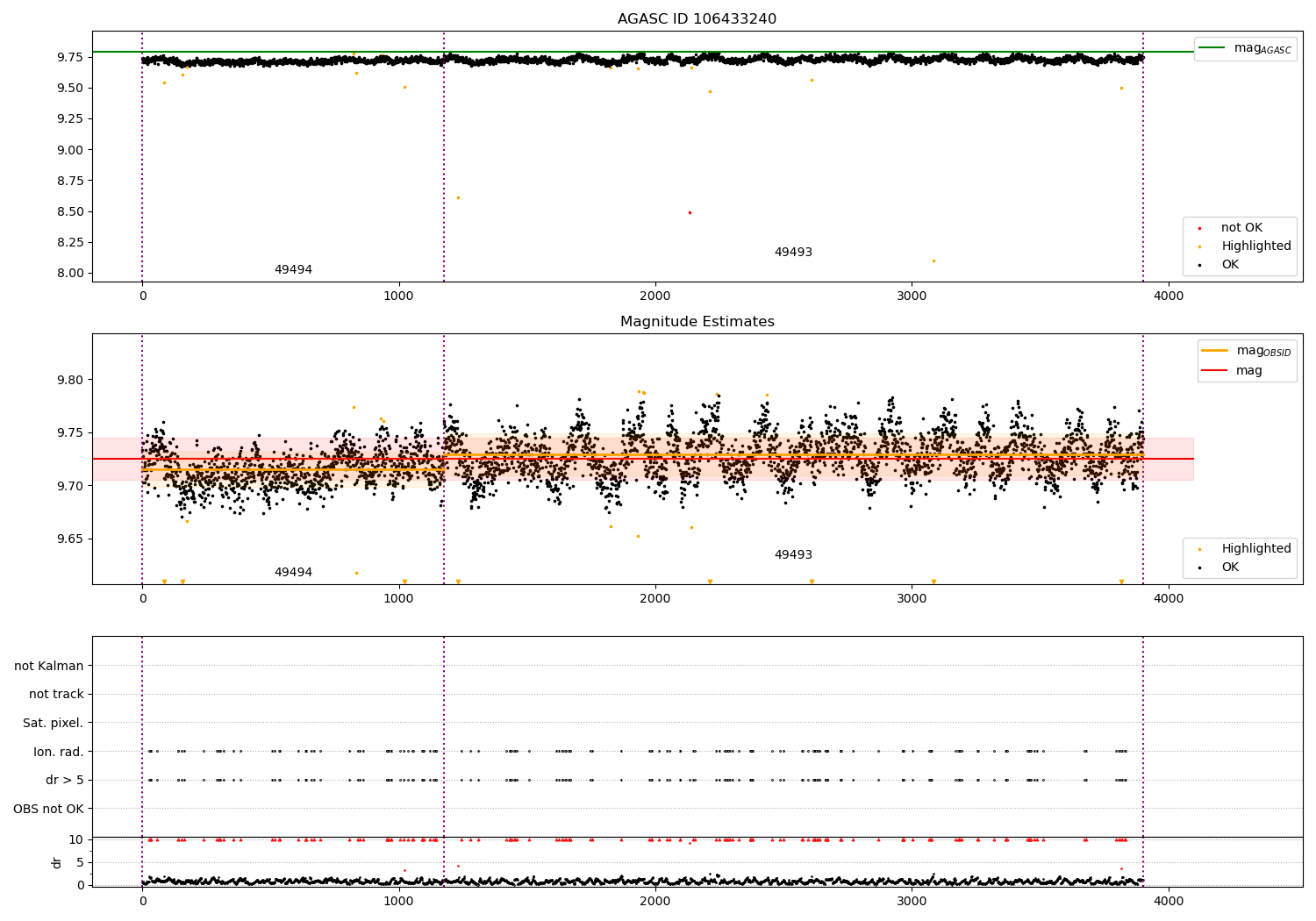
Task: Click the 9.65 y-tick in Magnitude Estimates
Action: tap(70, 539)
